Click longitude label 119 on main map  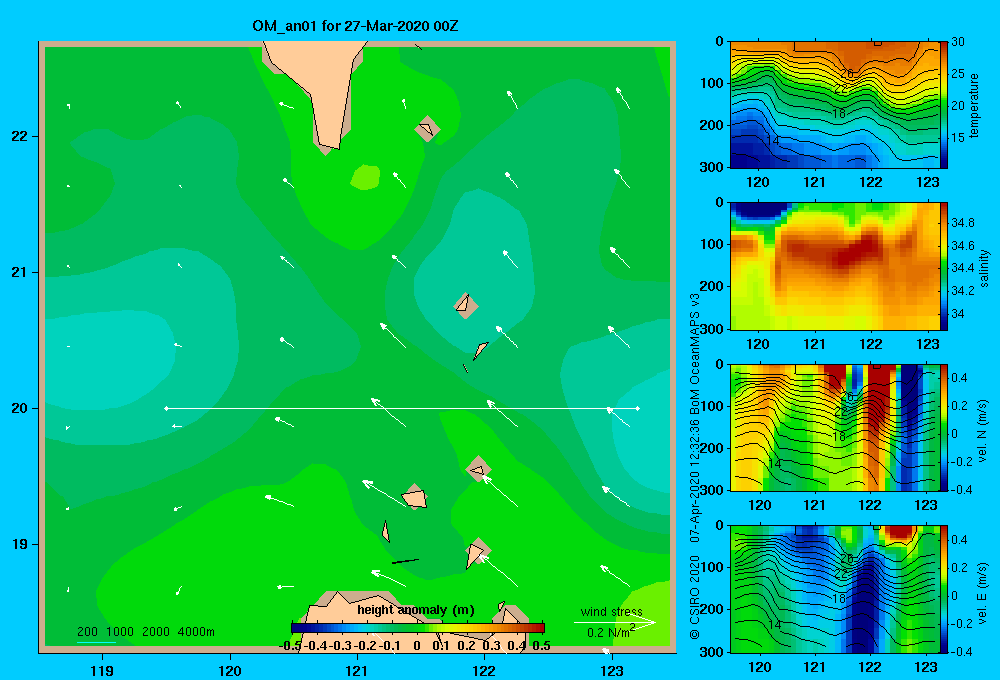click(x=102, y=670)
